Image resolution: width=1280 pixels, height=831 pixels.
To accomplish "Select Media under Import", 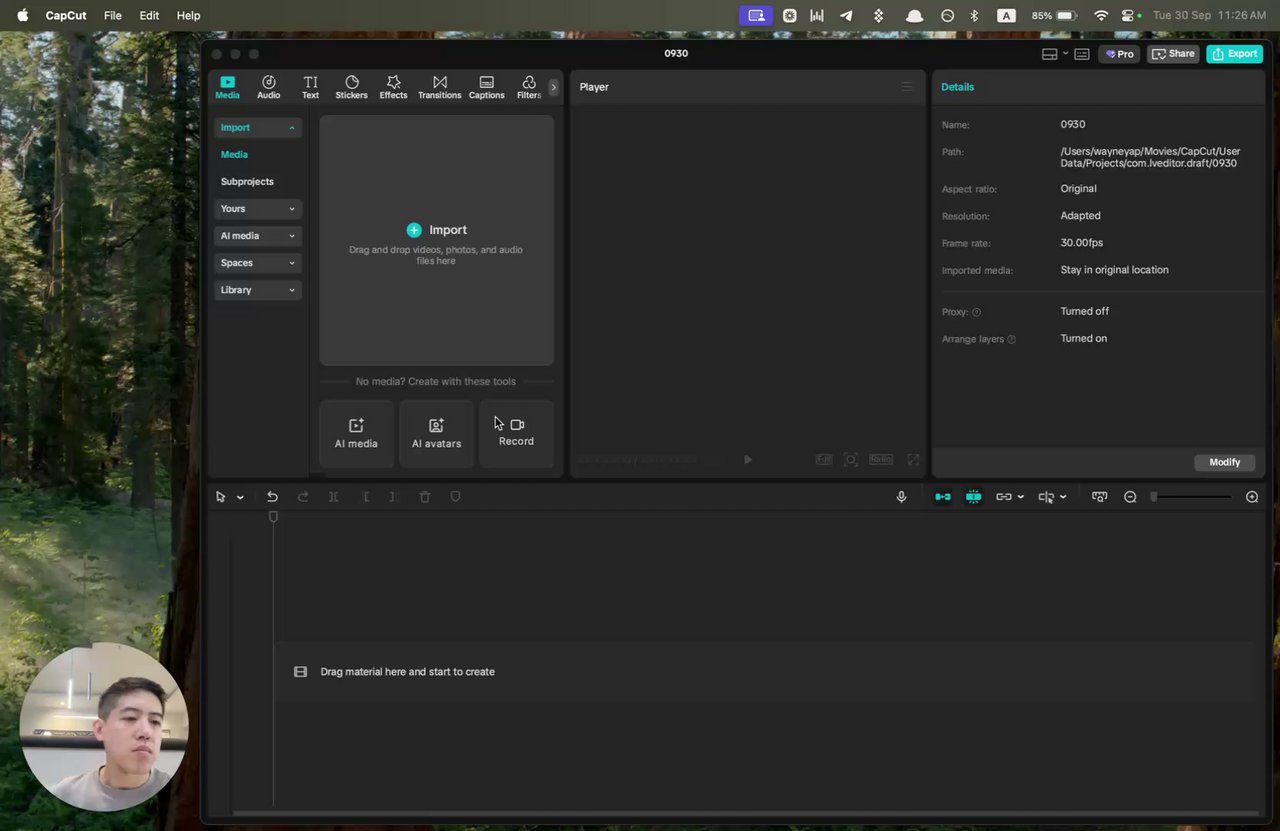I will click(x=234, y=155).
